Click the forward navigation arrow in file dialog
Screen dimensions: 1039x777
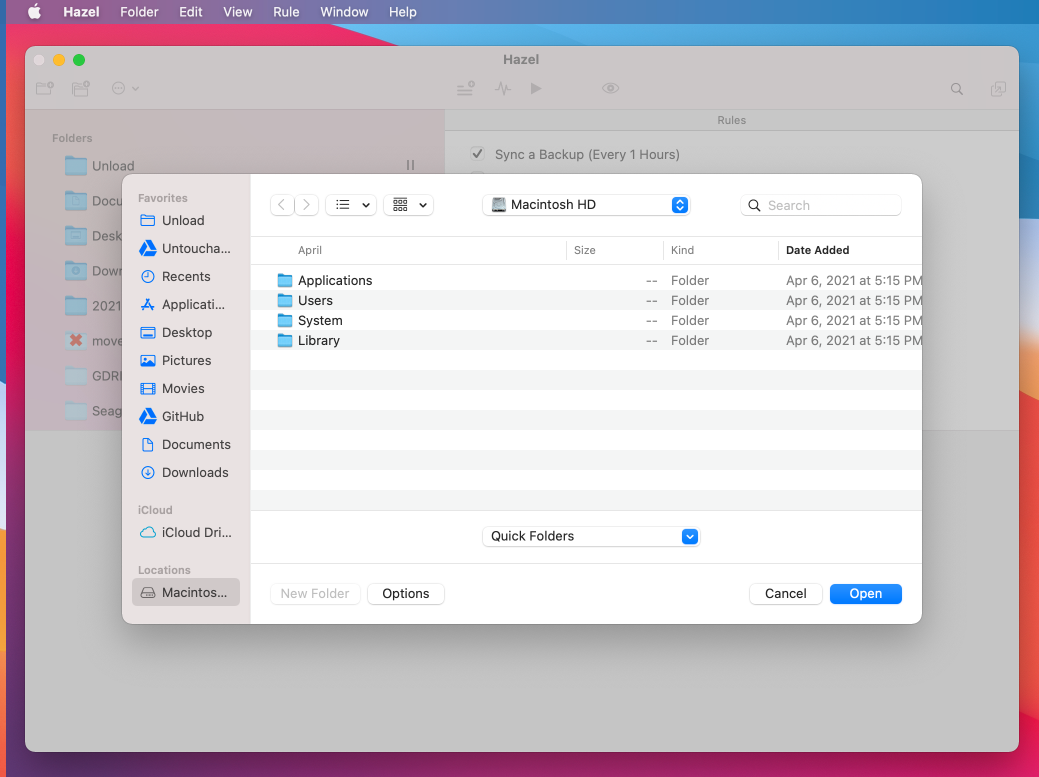(306, 205)
